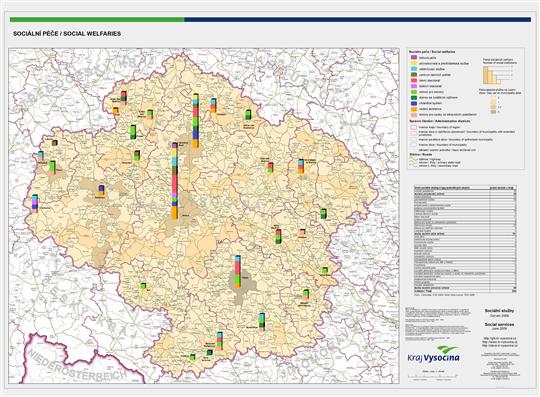Viewport: 540px width, 397px height.
Task: Click the purple legend color swatch
Action: click(414, 58)
